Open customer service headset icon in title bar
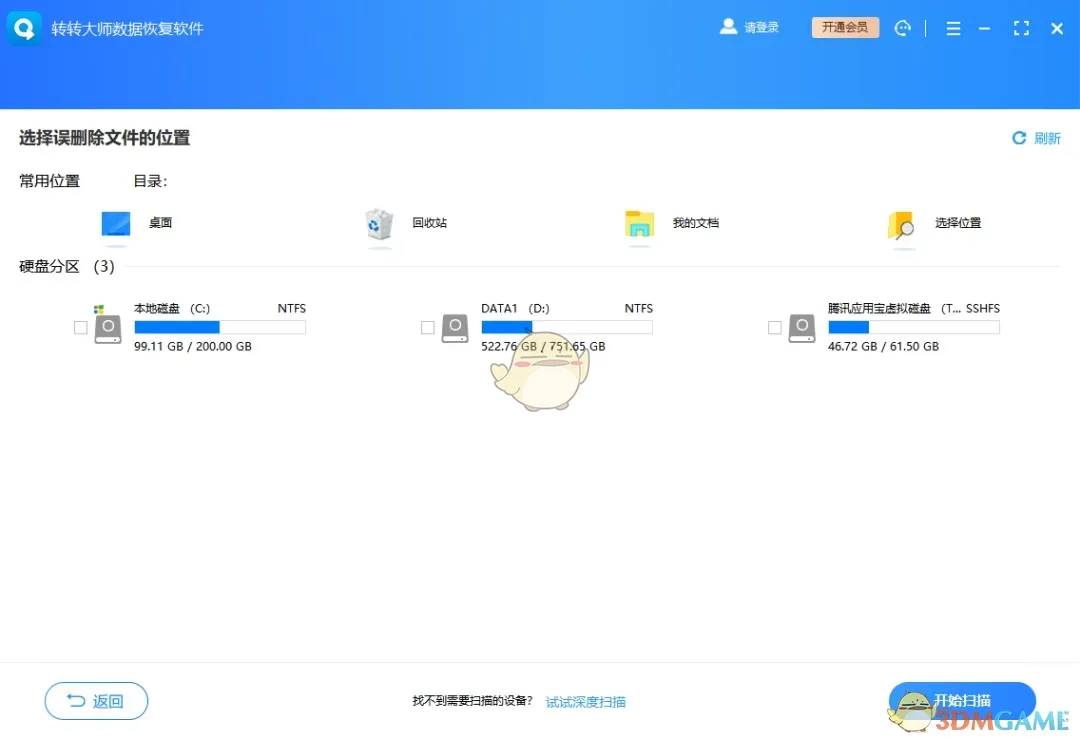The height and width of the screenshot is (739, 1080). tap(903, 28)
